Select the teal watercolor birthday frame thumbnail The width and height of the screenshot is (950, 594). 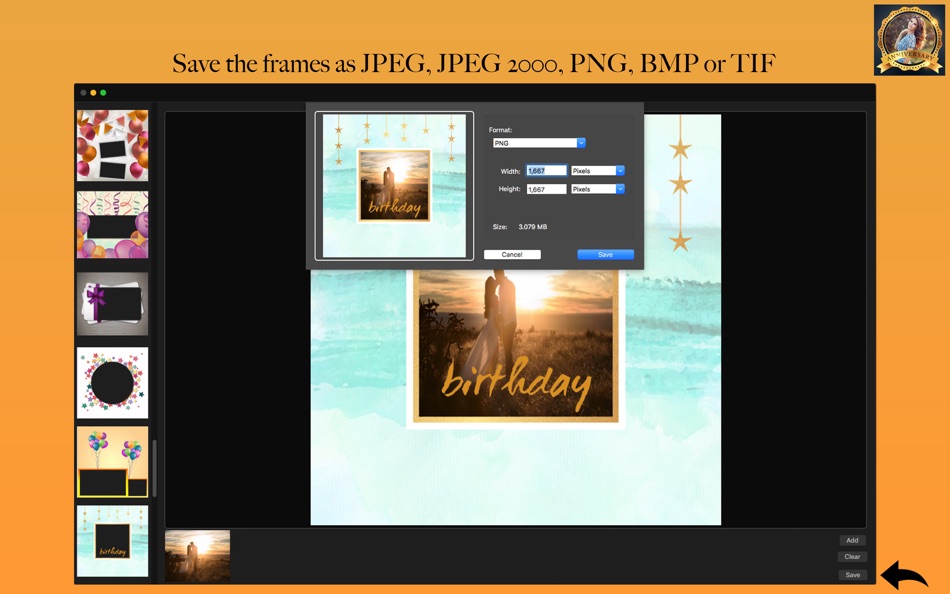point(112,541)
